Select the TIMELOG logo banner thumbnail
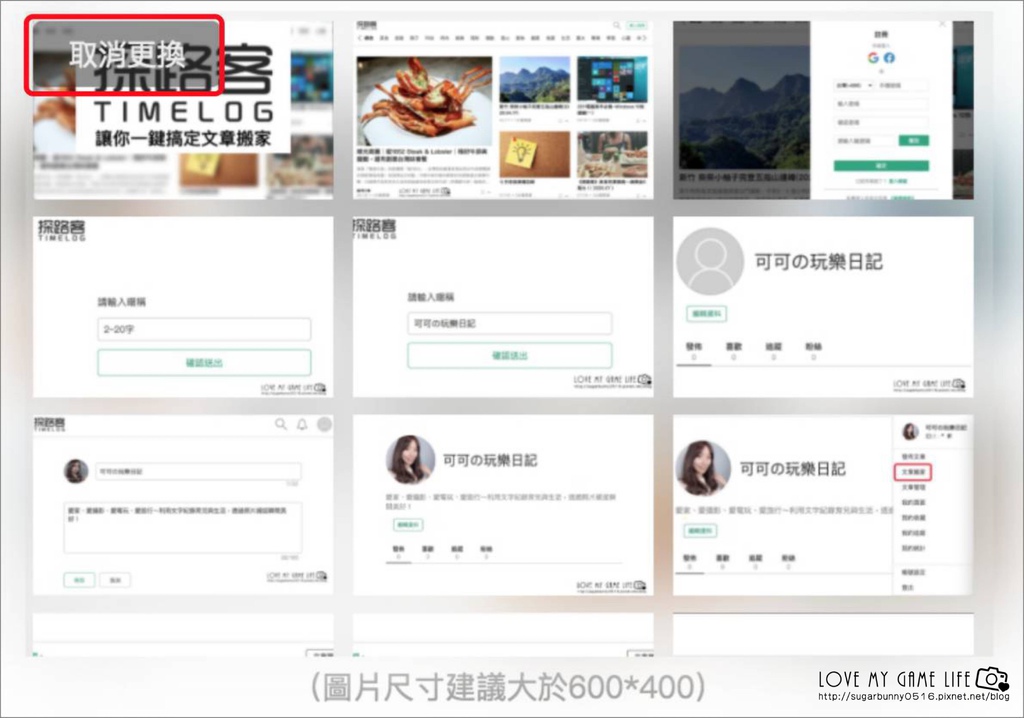This screenshot has height=718, width=1024. point(183,110)
